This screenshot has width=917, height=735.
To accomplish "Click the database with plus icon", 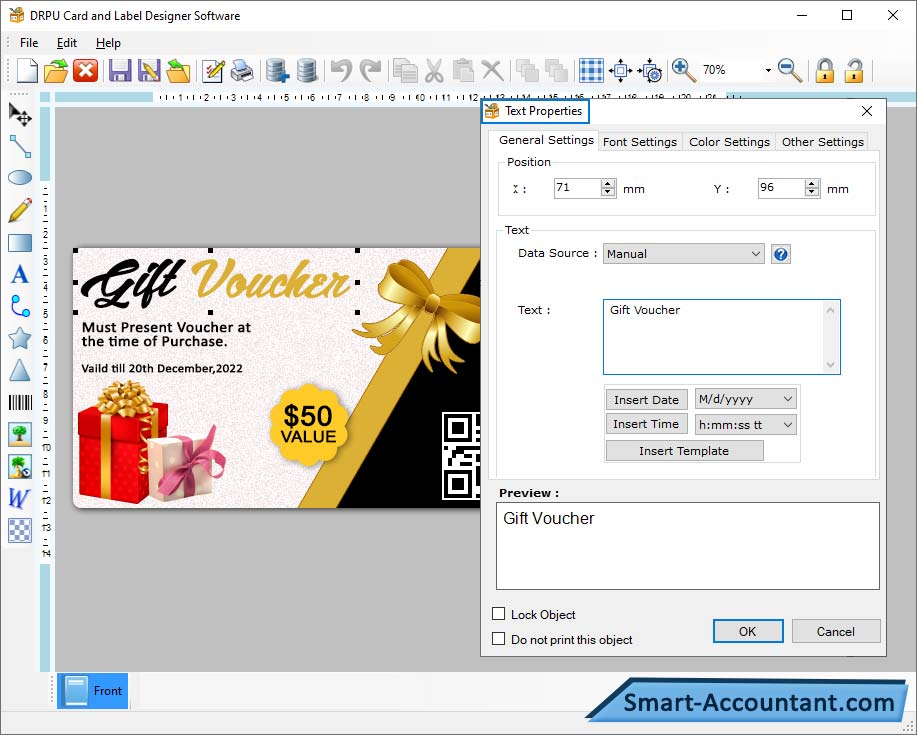I will [277, 71].
